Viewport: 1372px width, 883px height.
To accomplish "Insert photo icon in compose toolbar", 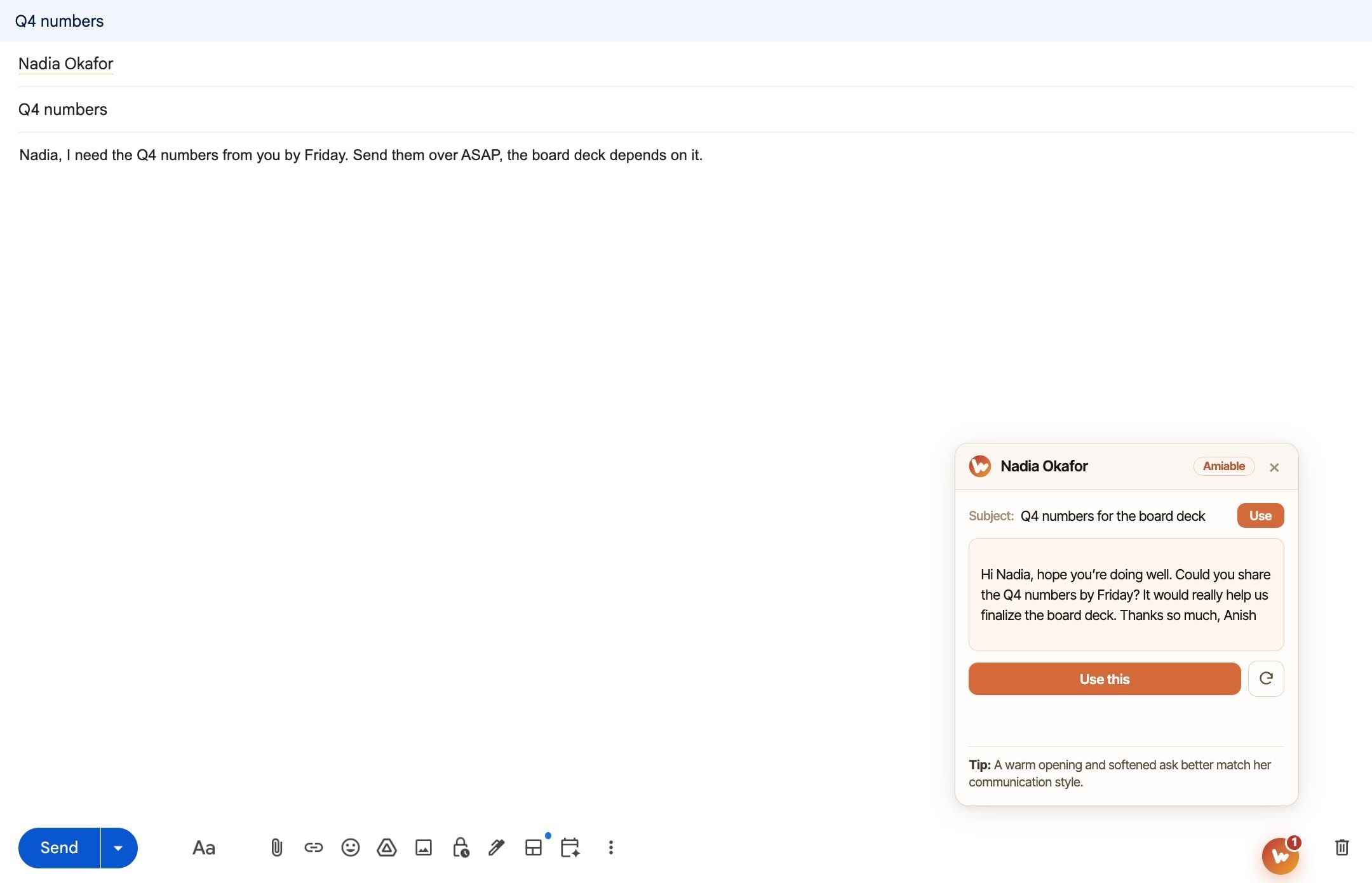I will [424, 847].
